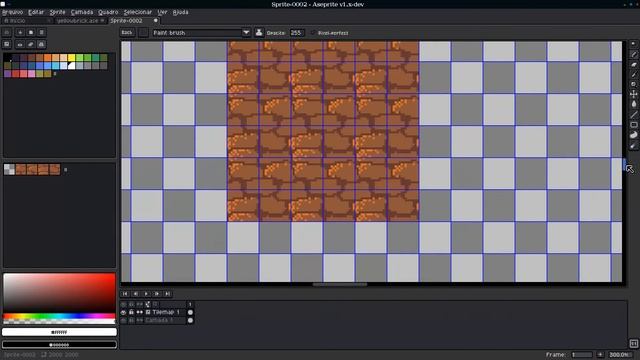Open the Camada menu
The image size is (640, 360).
[82, 12]
